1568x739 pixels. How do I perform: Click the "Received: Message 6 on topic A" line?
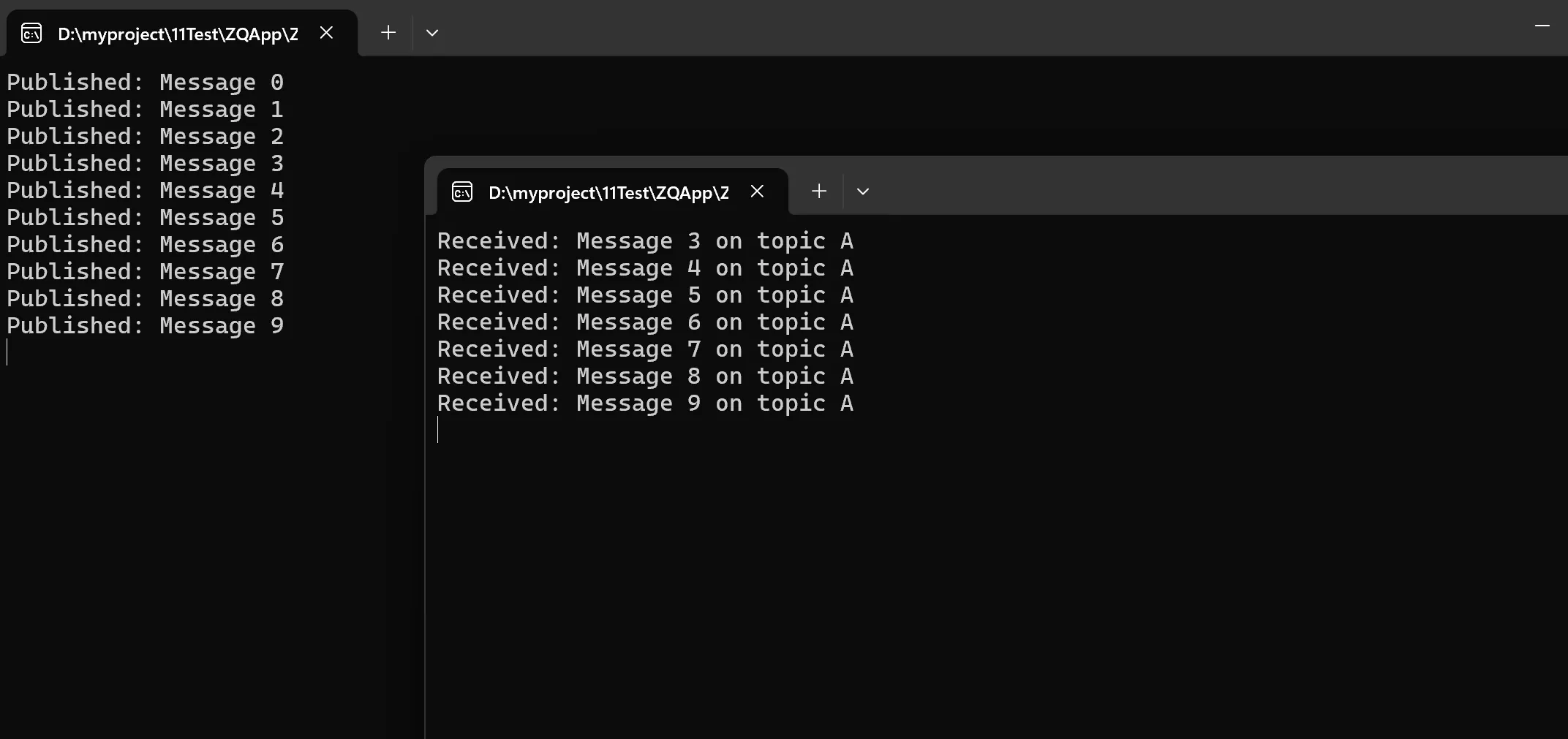point(645,322)
